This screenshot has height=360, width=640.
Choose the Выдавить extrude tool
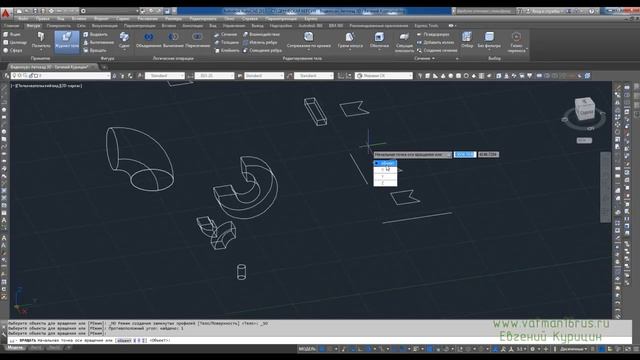[96, 35]
